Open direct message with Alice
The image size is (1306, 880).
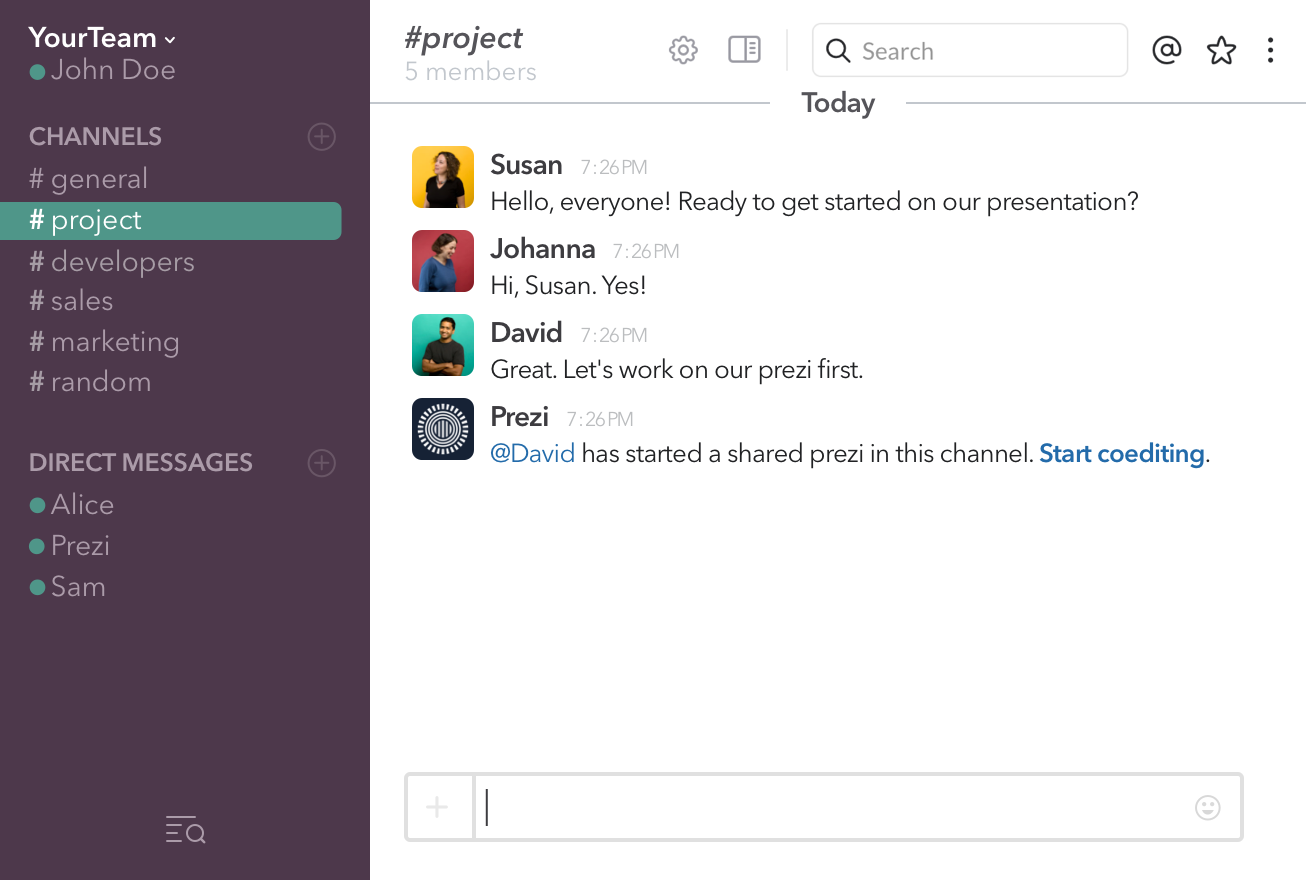click(82, 505)
